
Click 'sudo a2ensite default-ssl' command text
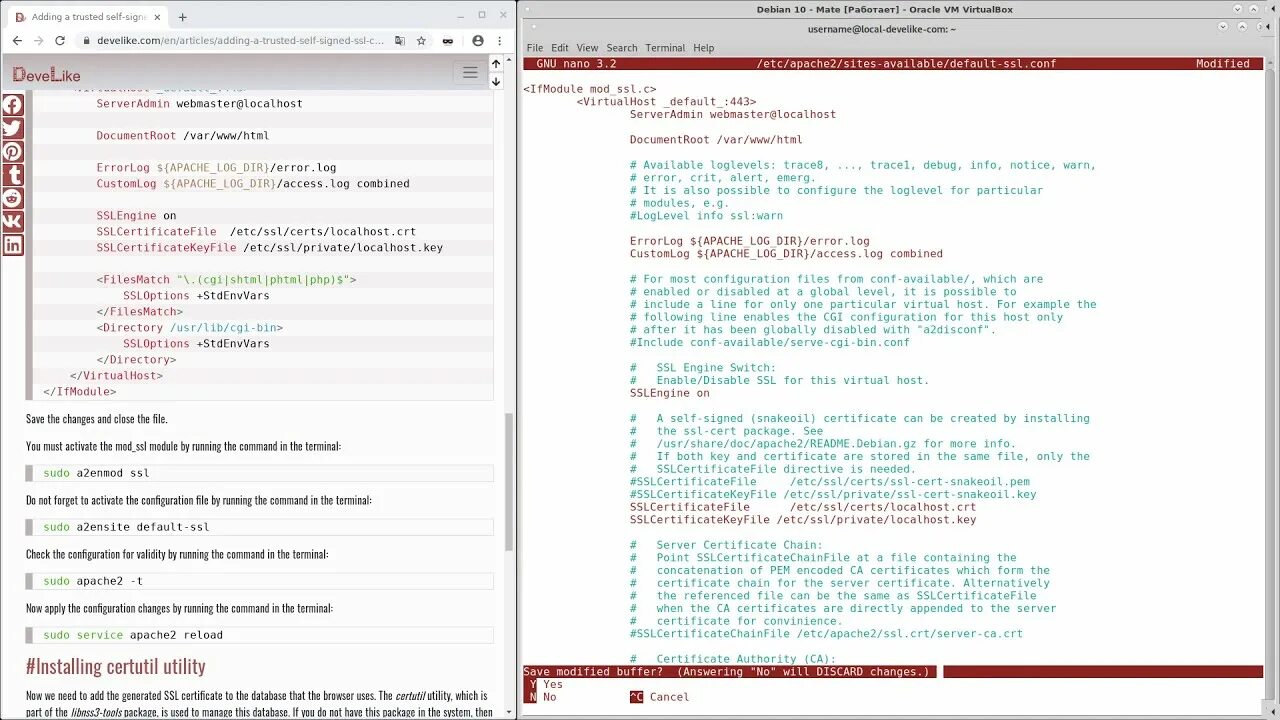[x=126, y=527]
